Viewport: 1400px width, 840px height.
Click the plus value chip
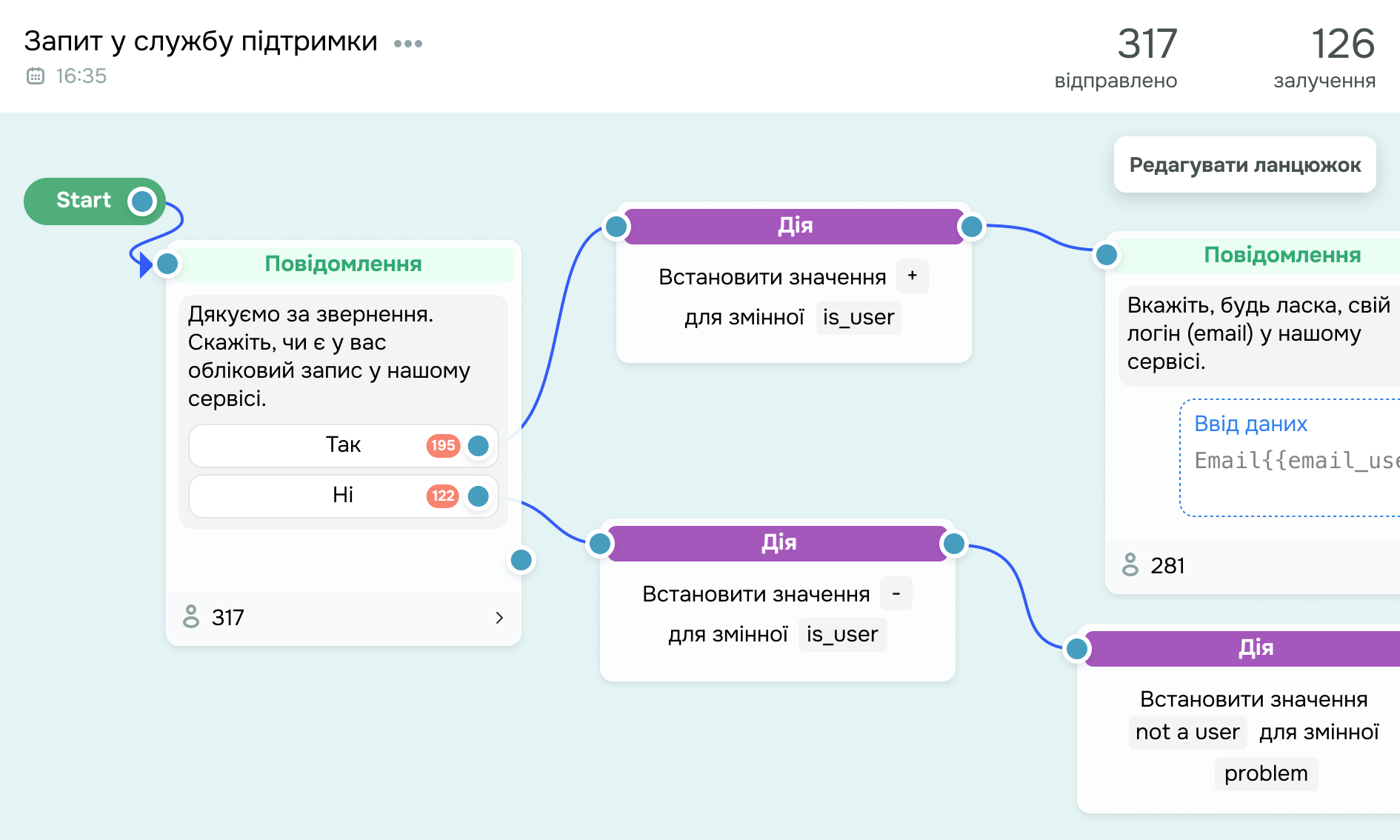pos(912,276)
